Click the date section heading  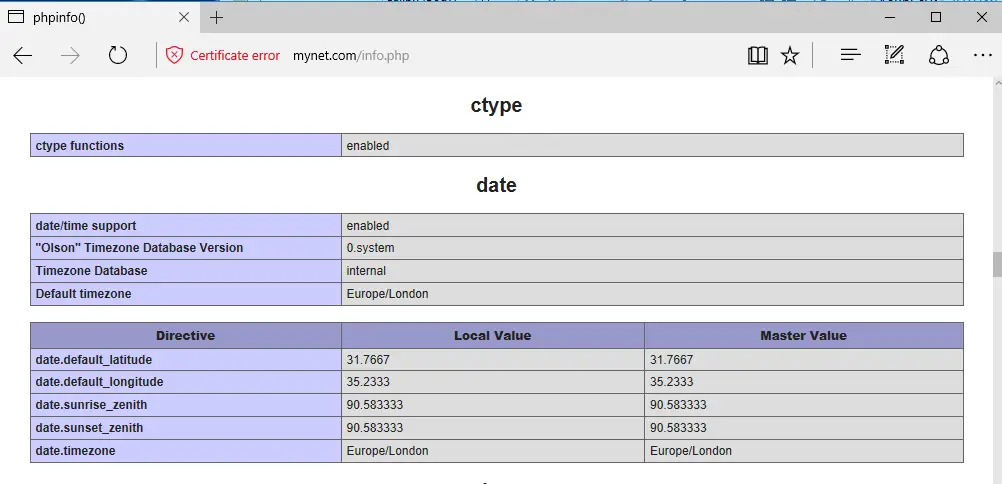(x=497, y=185)
